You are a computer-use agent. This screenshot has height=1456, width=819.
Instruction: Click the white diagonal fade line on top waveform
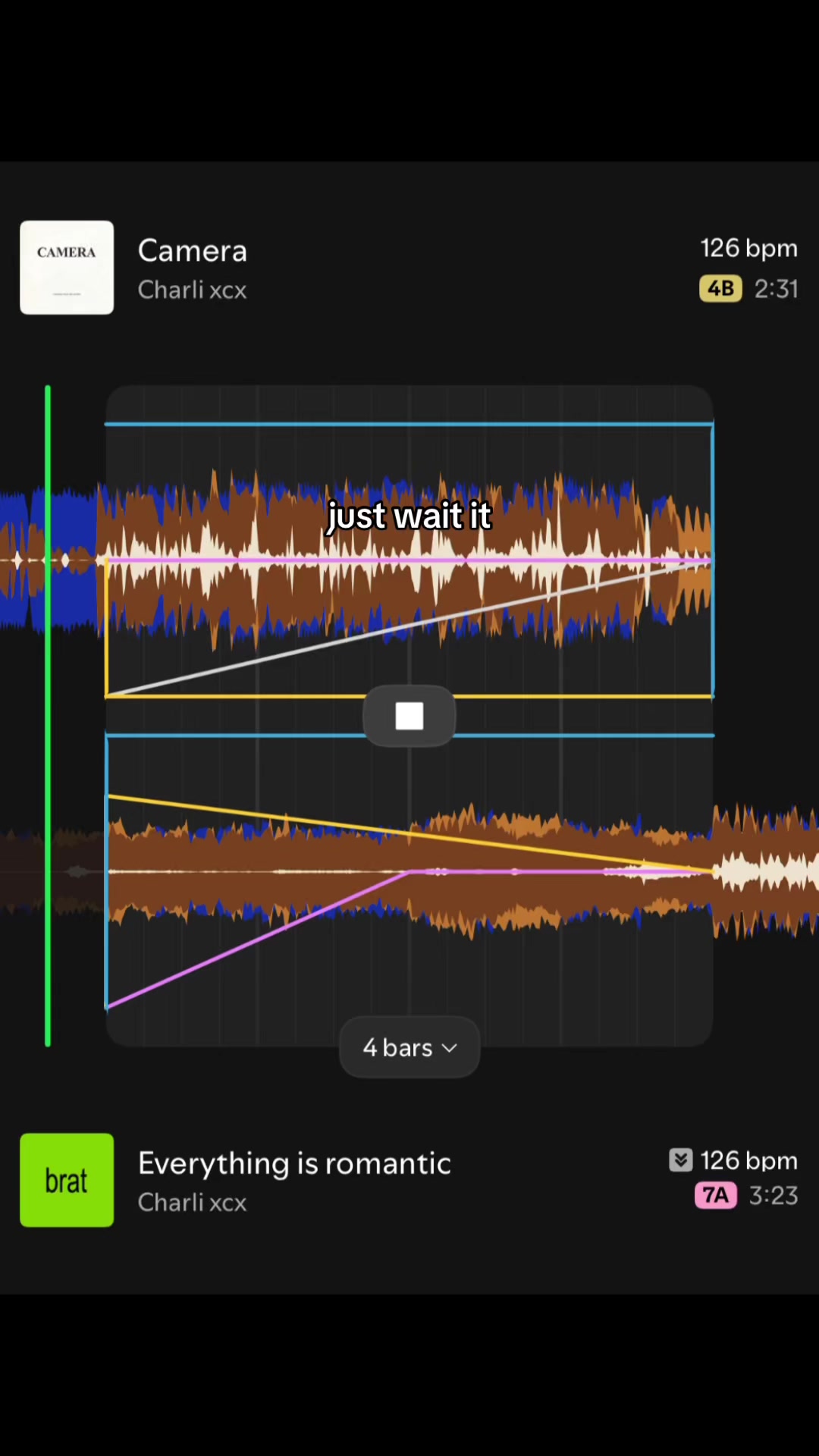(409, 626)
